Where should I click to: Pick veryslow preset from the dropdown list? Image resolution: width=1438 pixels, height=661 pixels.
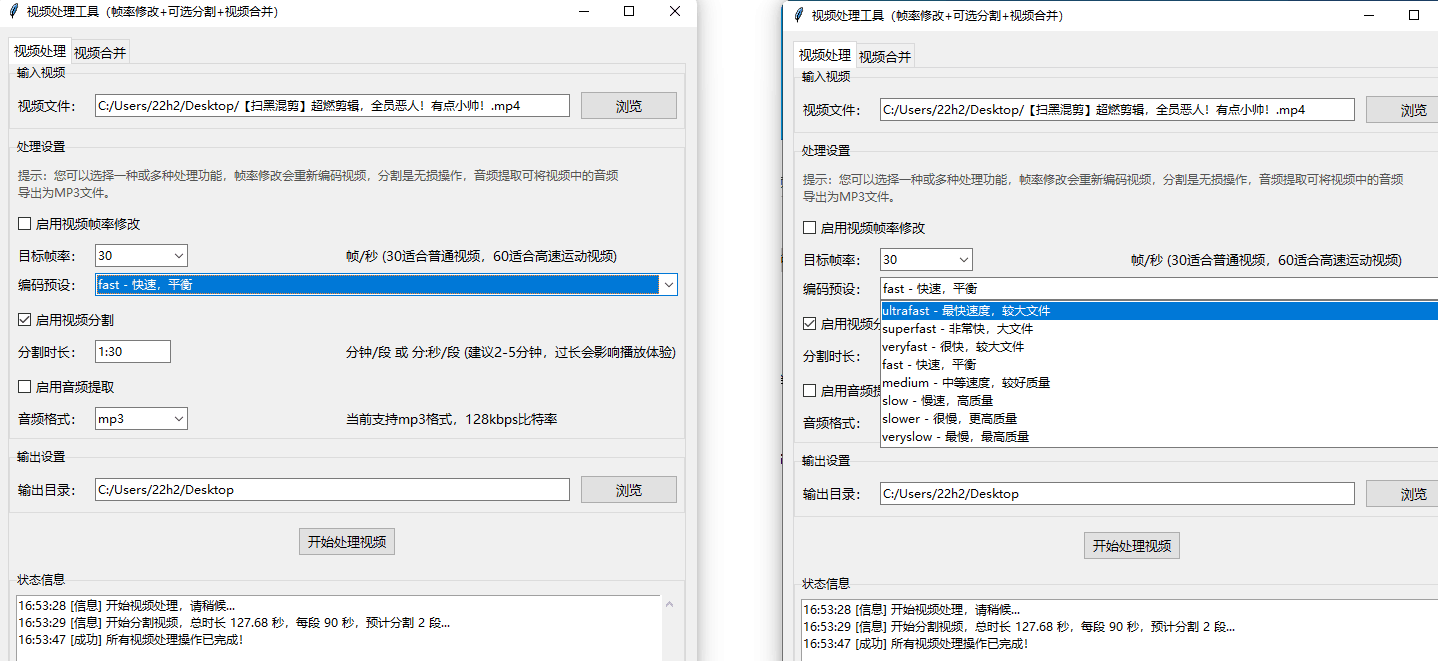point(955,437)
